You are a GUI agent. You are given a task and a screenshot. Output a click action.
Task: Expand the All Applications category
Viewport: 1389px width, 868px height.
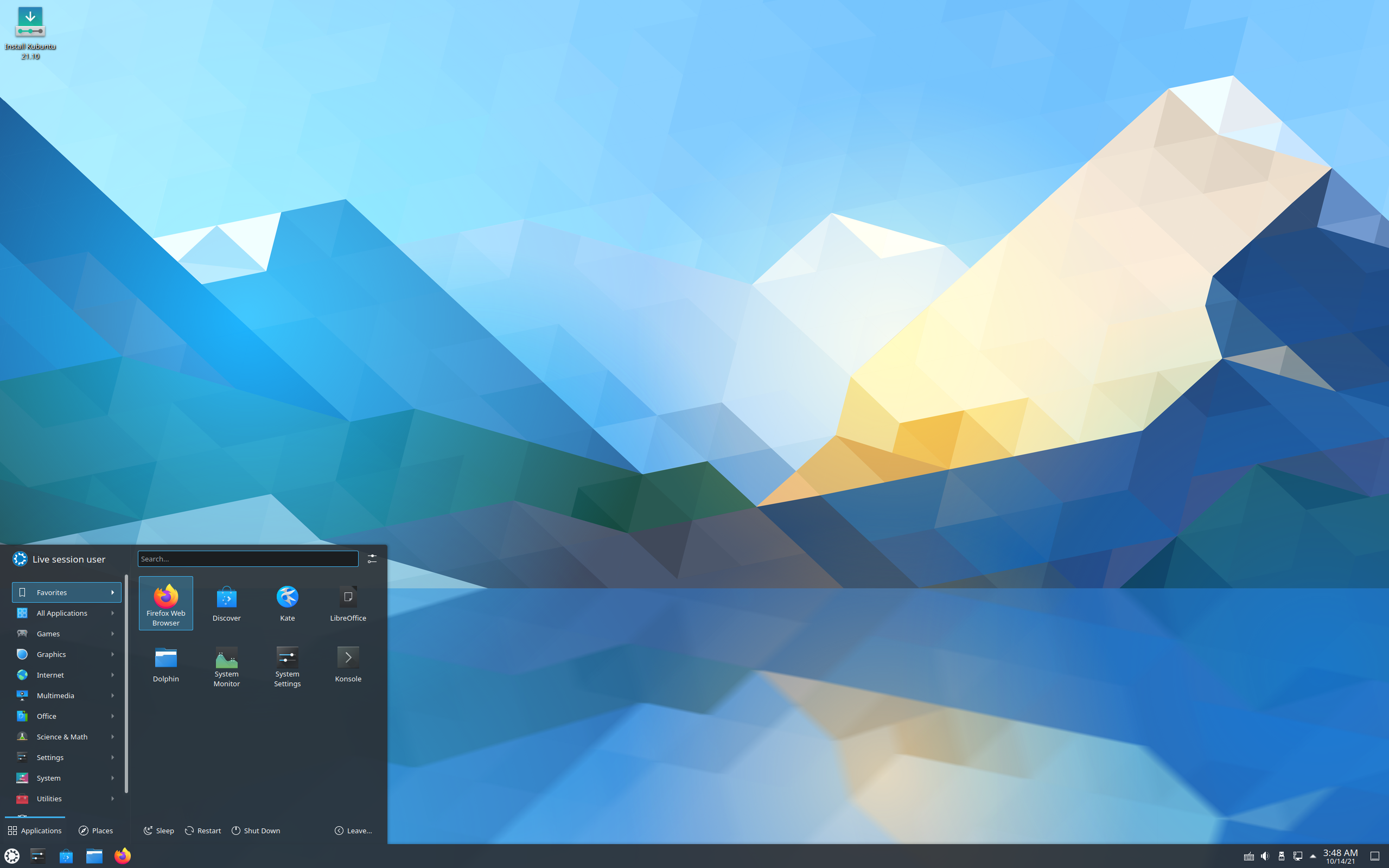coord(67,613)
